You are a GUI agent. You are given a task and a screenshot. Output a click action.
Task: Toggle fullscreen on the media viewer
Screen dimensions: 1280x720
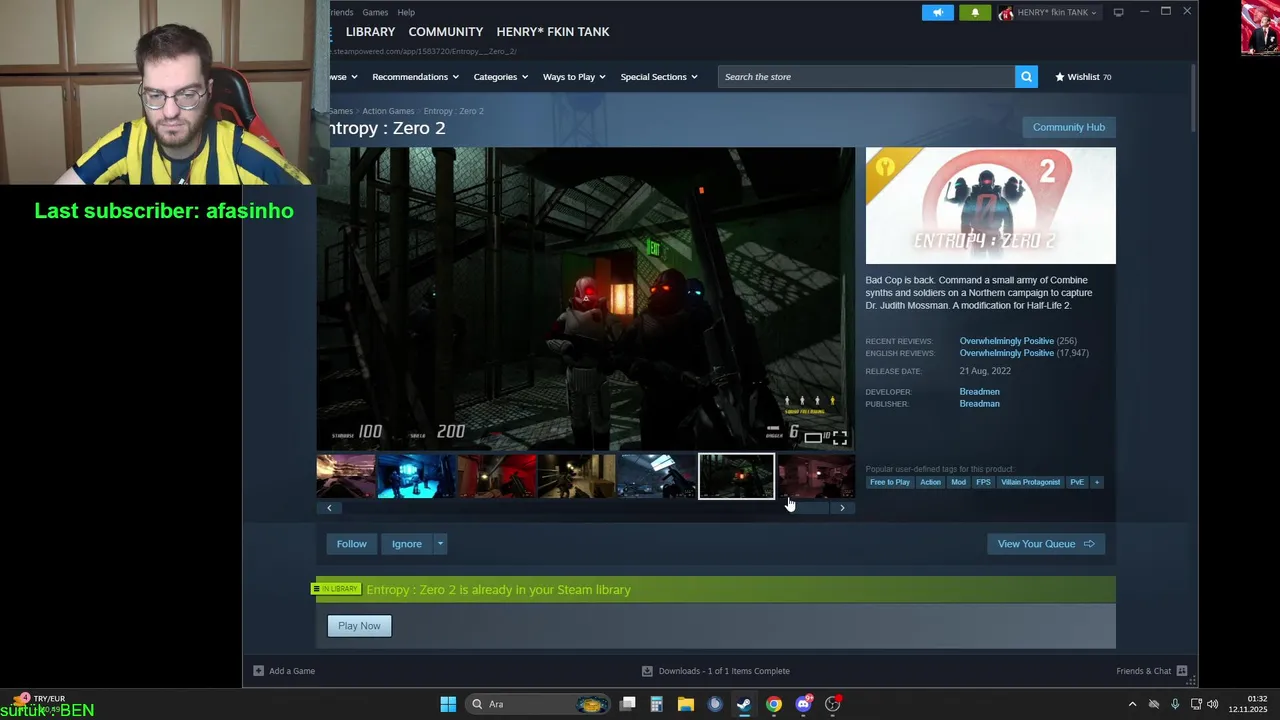(x=840, y=438)
